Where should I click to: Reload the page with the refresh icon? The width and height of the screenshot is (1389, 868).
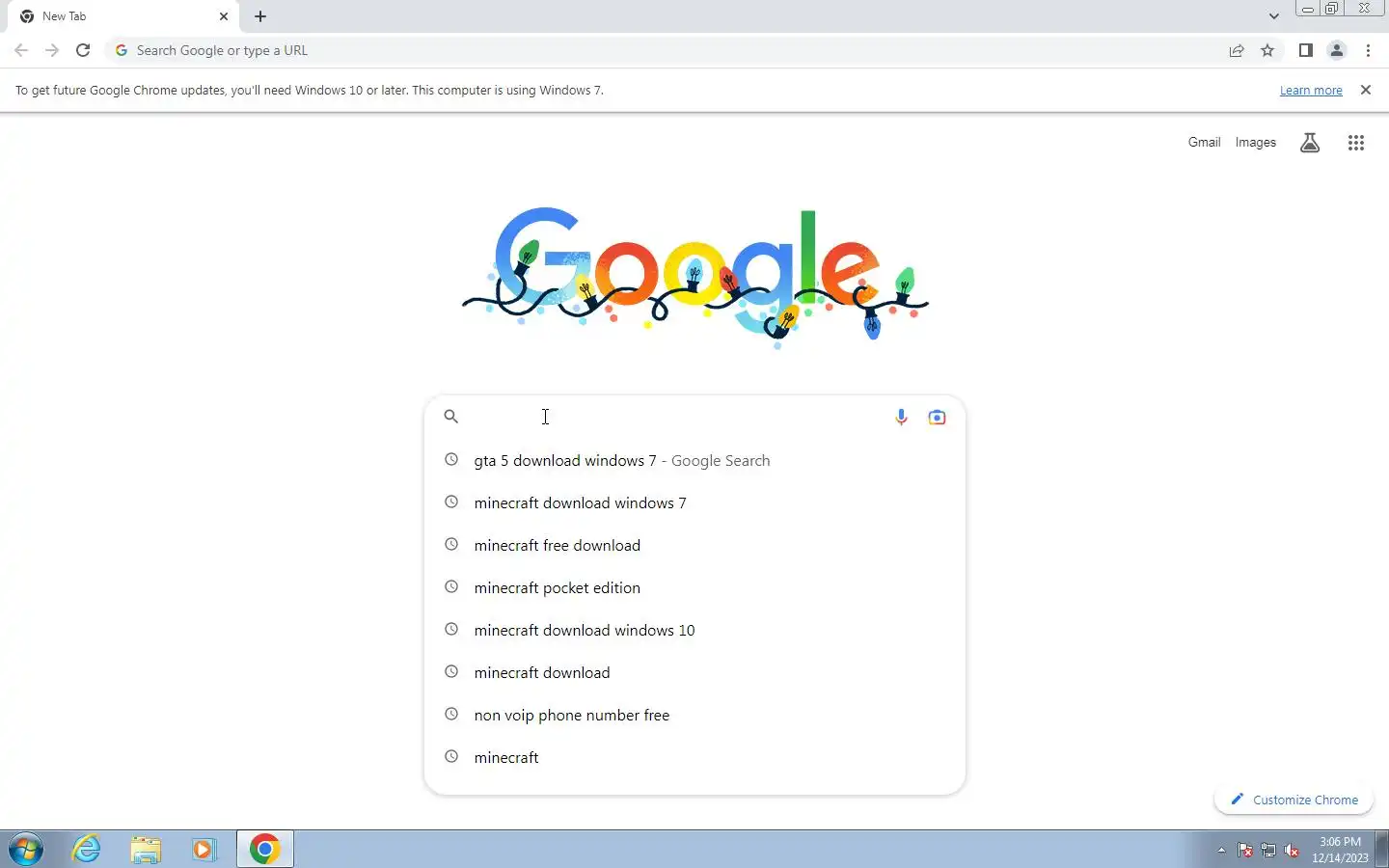point(83,50)
